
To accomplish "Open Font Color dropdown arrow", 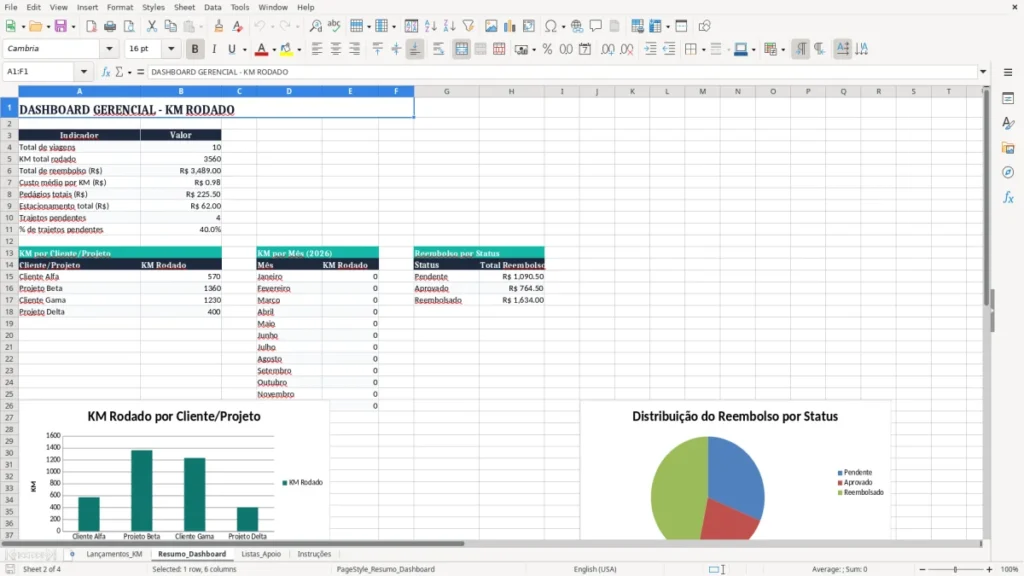I will click(x=274, y=50).
